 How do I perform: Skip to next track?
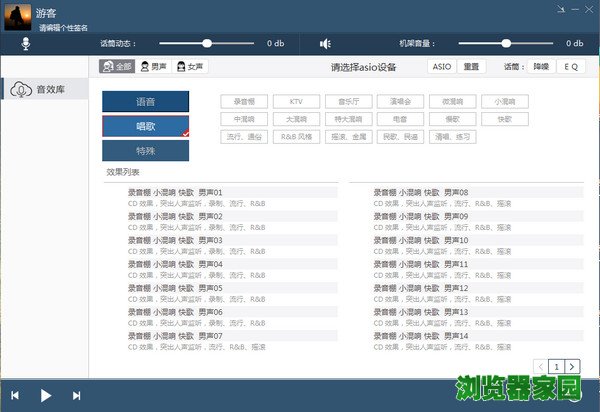coord(77,395)
